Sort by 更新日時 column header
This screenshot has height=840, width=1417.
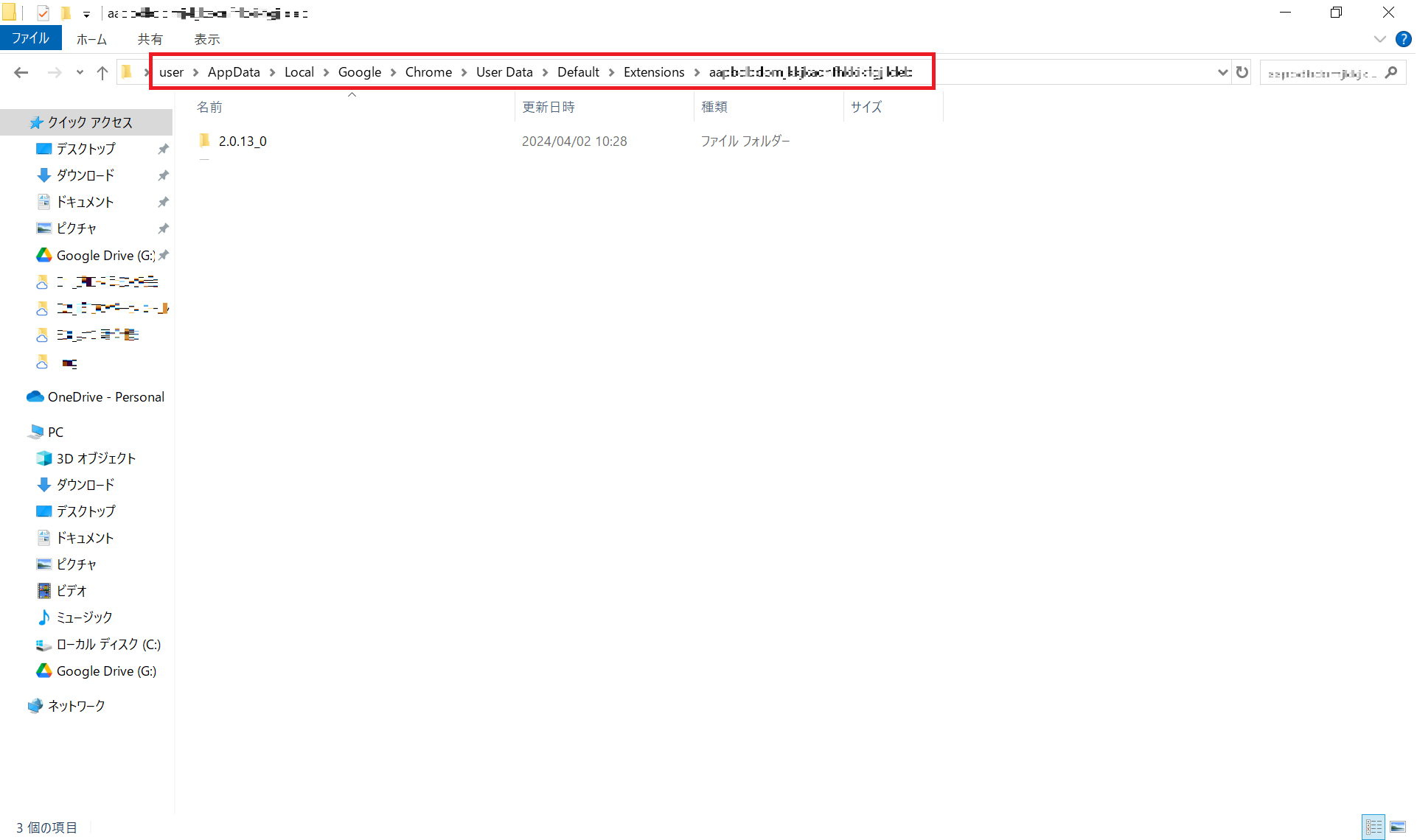click(549, 108)
